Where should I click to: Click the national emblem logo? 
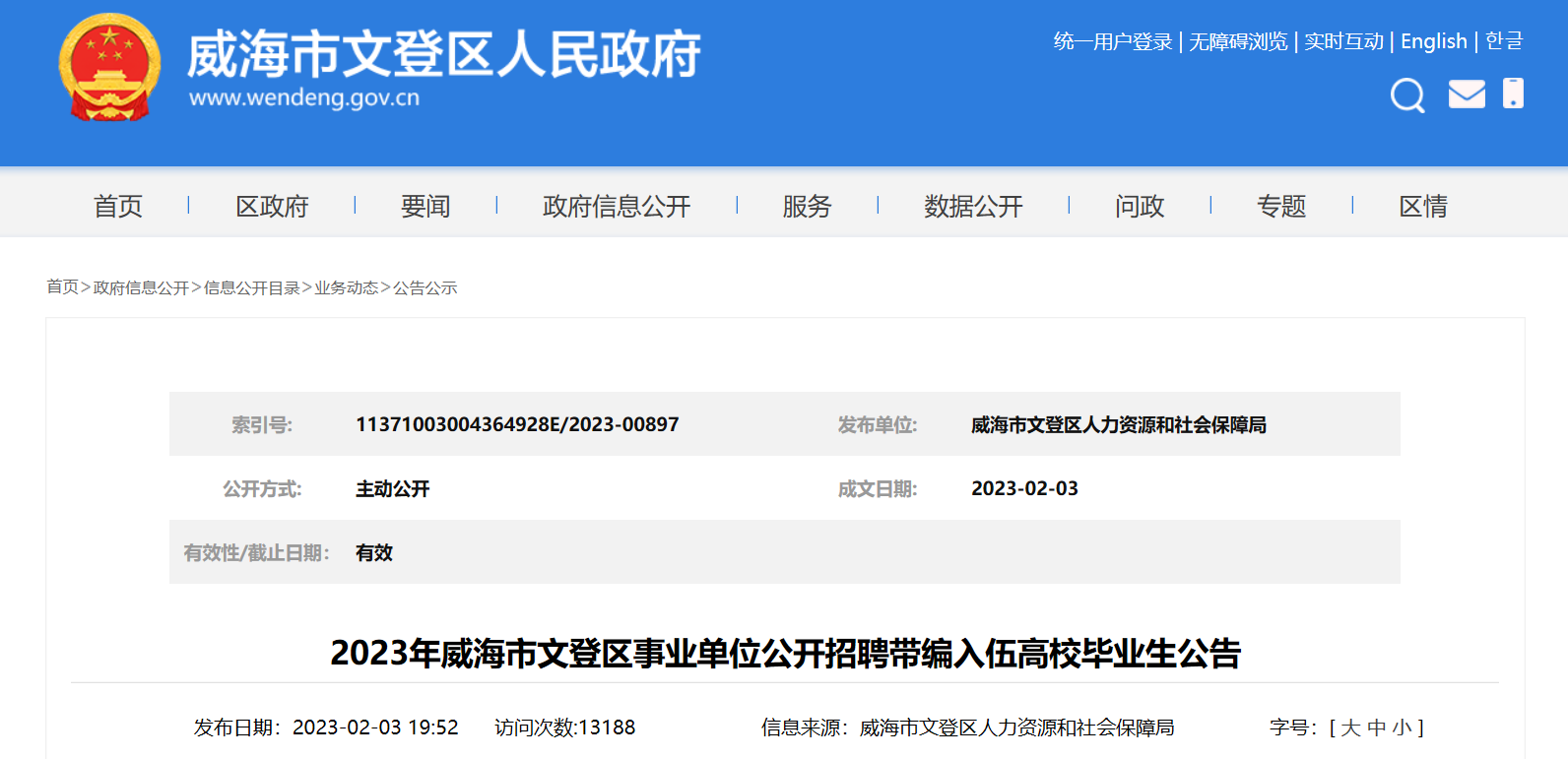pyautogui.click(x=109, y=67)
